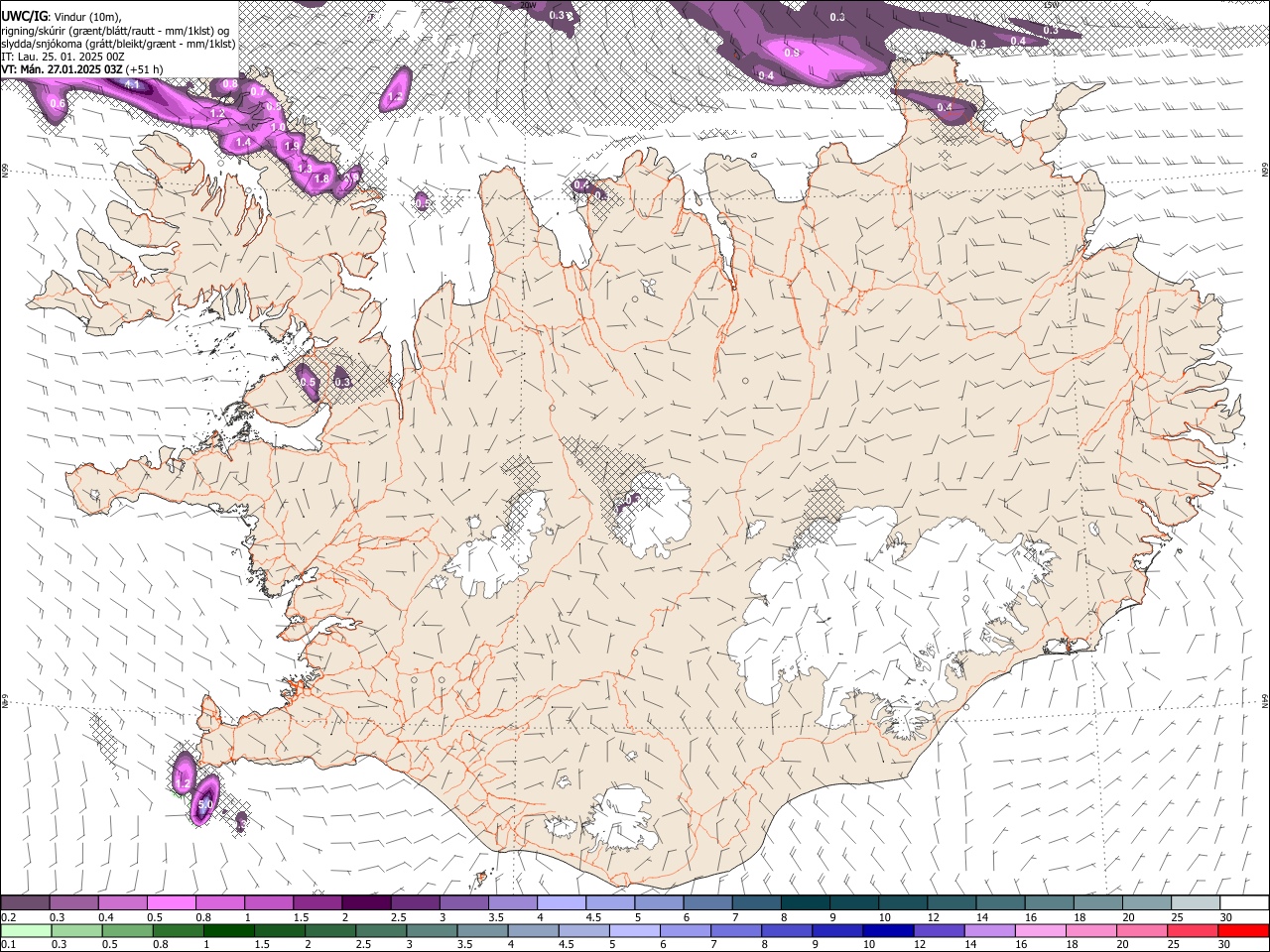Image resolution: width=1270 pixels, height=952 pixels.
Task: Click the bright red rain legend swatch after 30
Action: point(1244,930)
